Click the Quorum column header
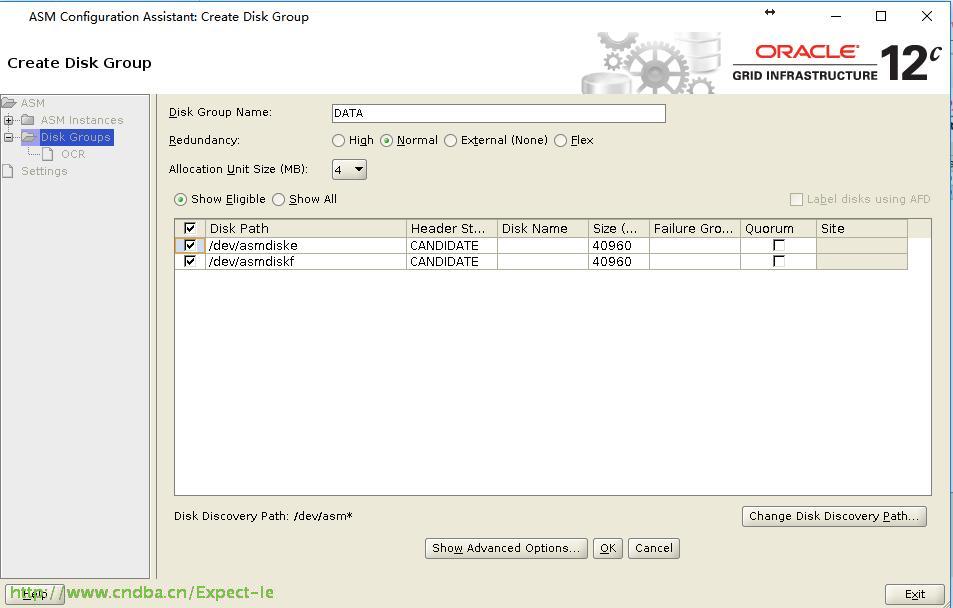 (x=779, y=228)
